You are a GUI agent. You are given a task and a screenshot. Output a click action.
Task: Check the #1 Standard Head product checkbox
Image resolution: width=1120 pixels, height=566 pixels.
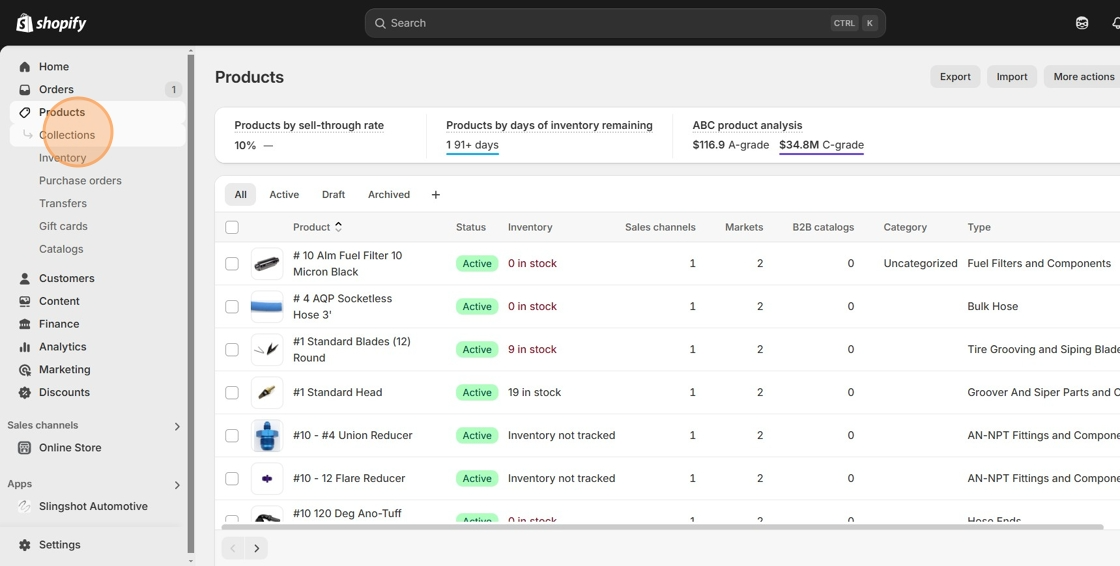[x=232, y=393]
